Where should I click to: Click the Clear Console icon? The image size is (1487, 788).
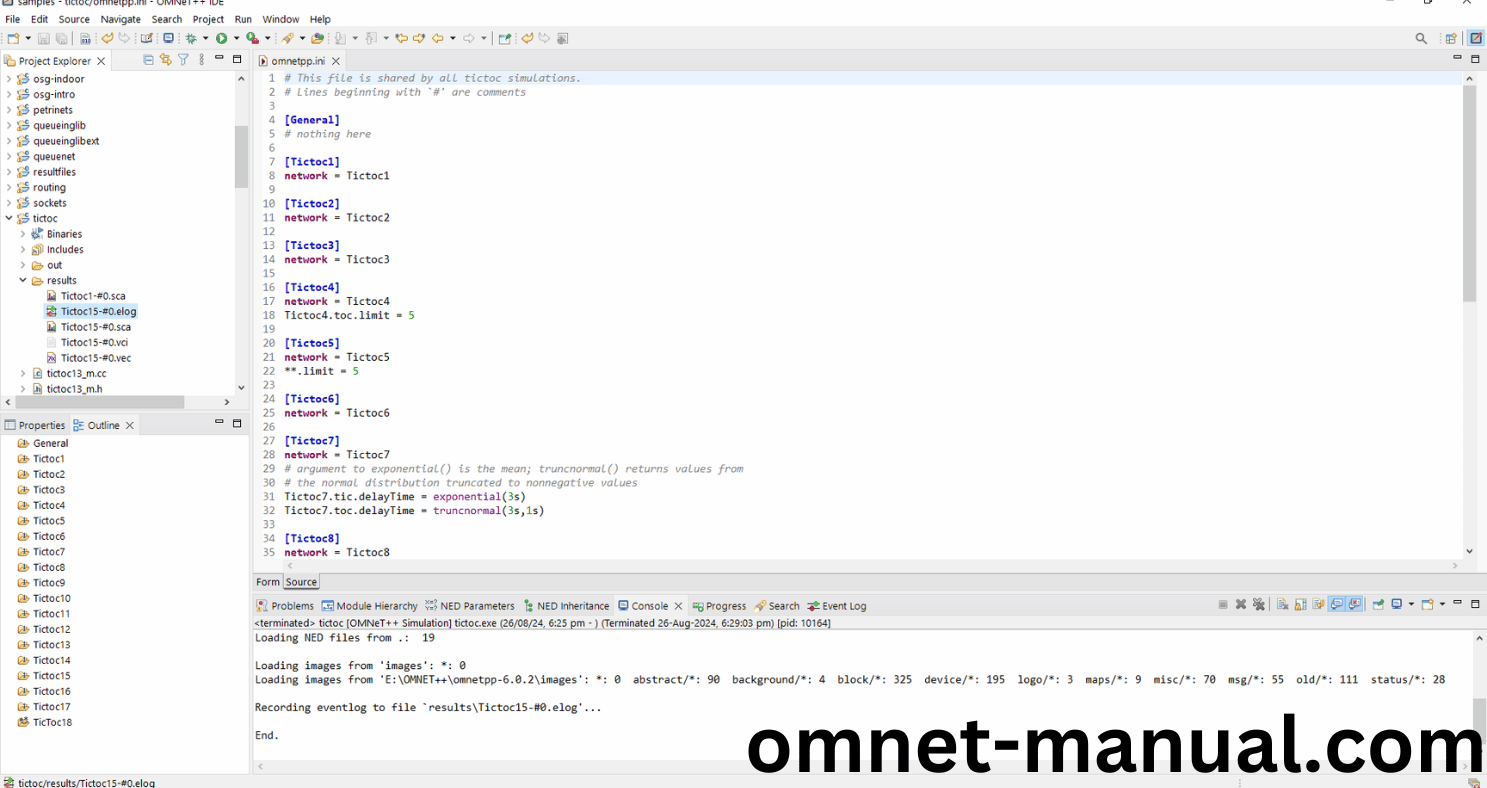tap(1282, 605)
